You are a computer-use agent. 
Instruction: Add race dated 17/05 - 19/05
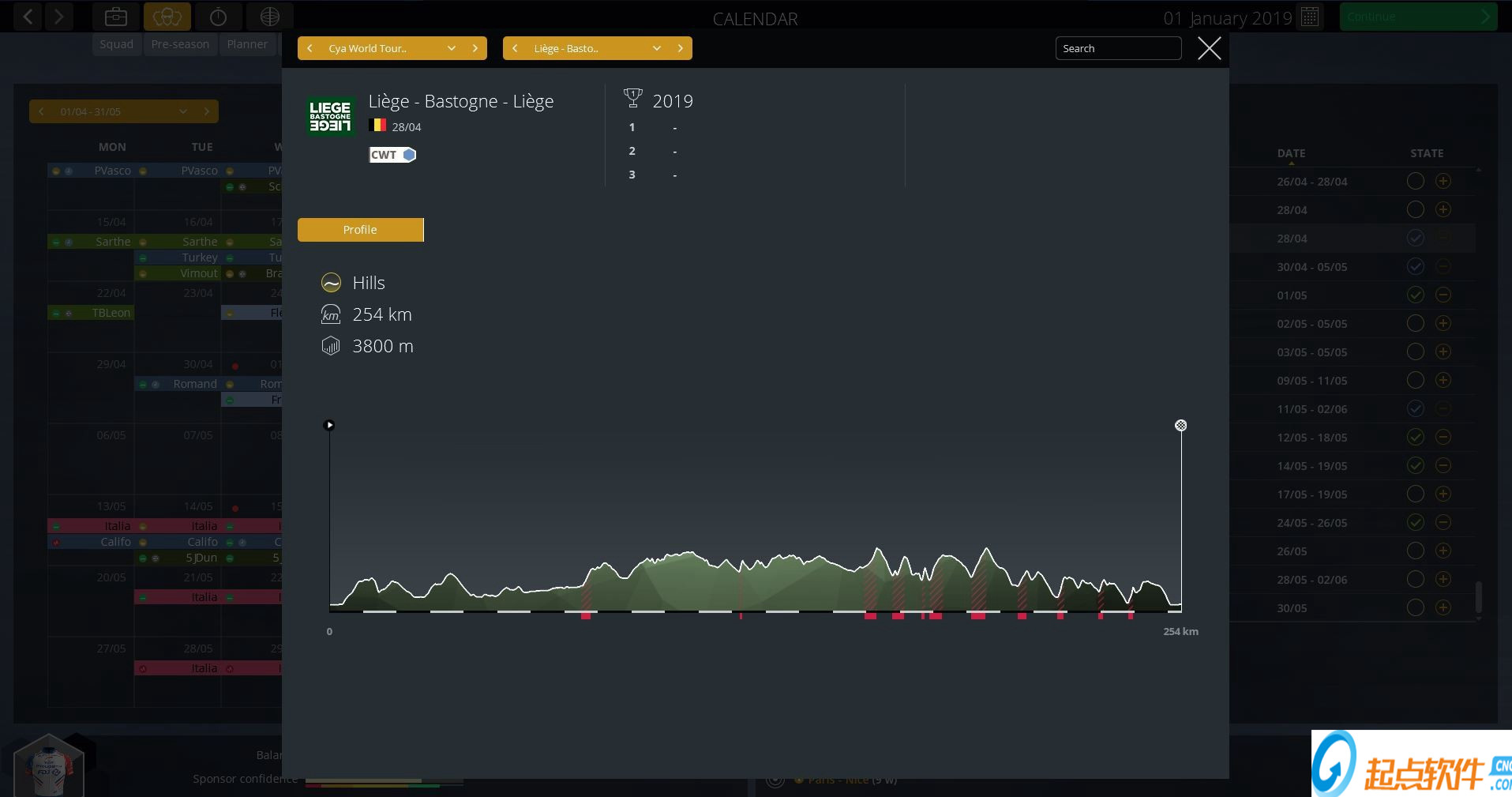[x=1443, y=494]
